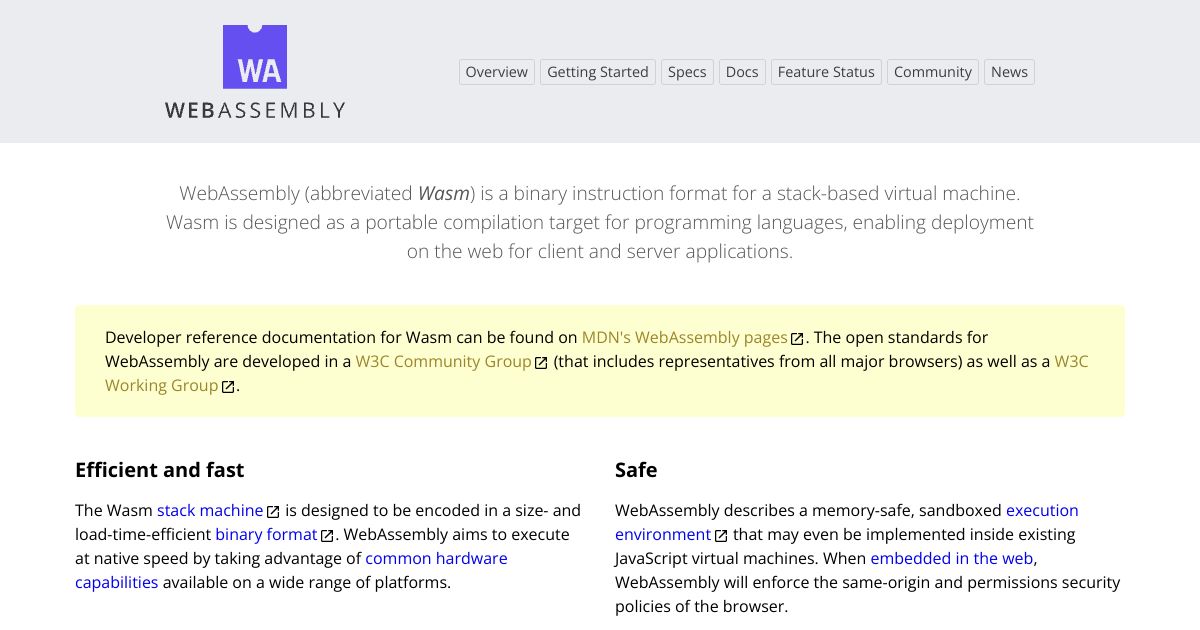Click external-link icon next to stack machine
The height and width of the screenshot is (630, 1200).
click(273, 512)
